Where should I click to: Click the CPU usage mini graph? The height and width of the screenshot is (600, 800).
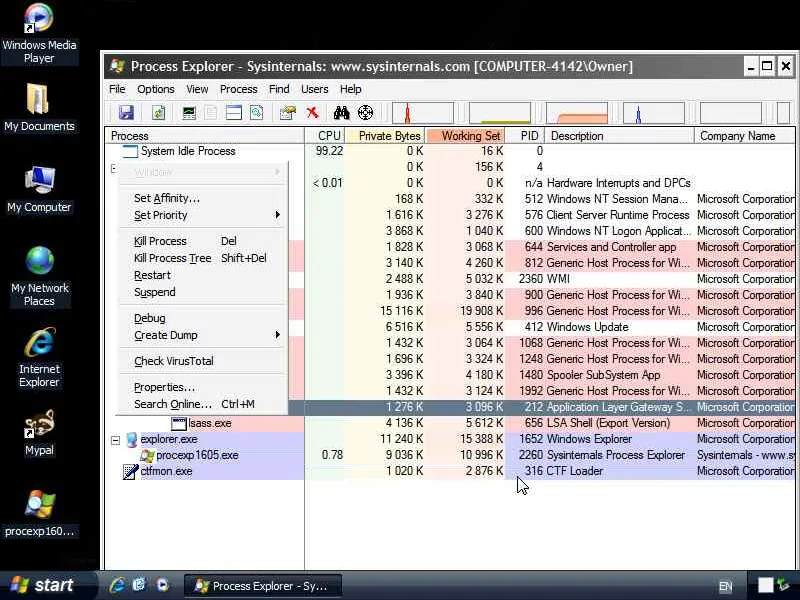tap(422, 113)
